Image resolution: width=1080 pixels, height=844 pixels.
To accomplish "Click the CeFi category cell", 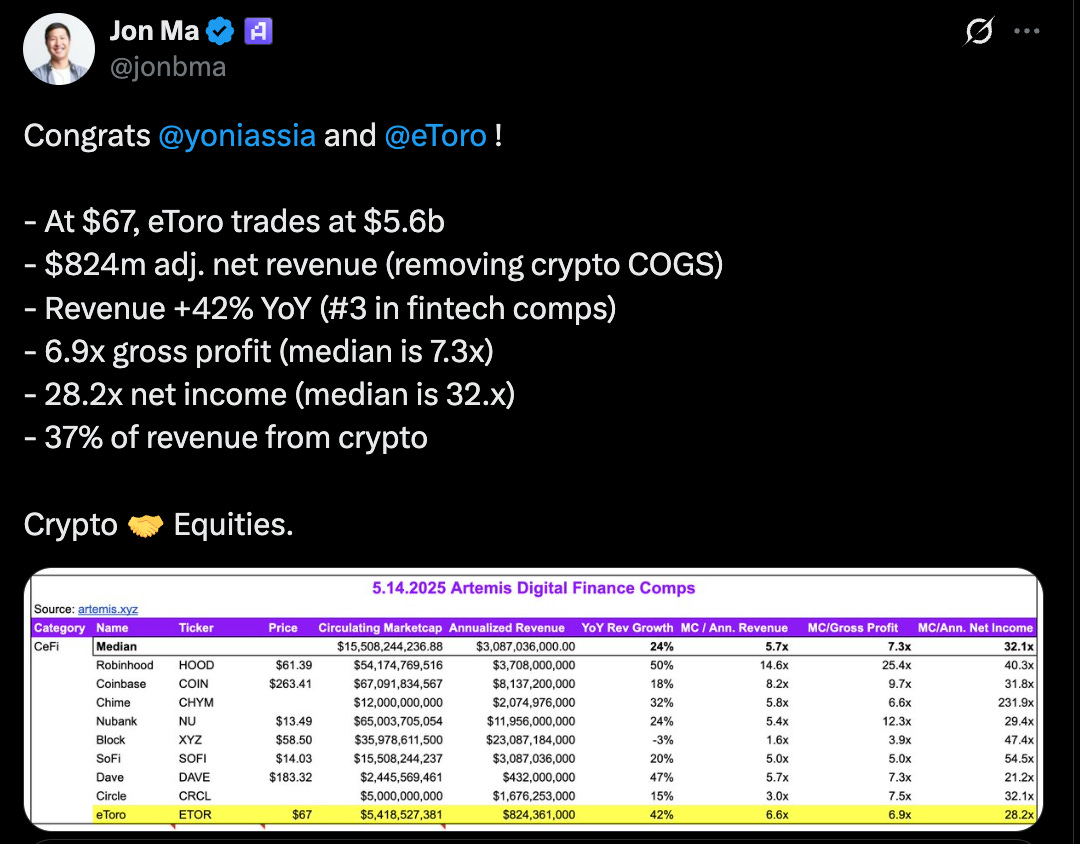I will click(x=46, y=646).
